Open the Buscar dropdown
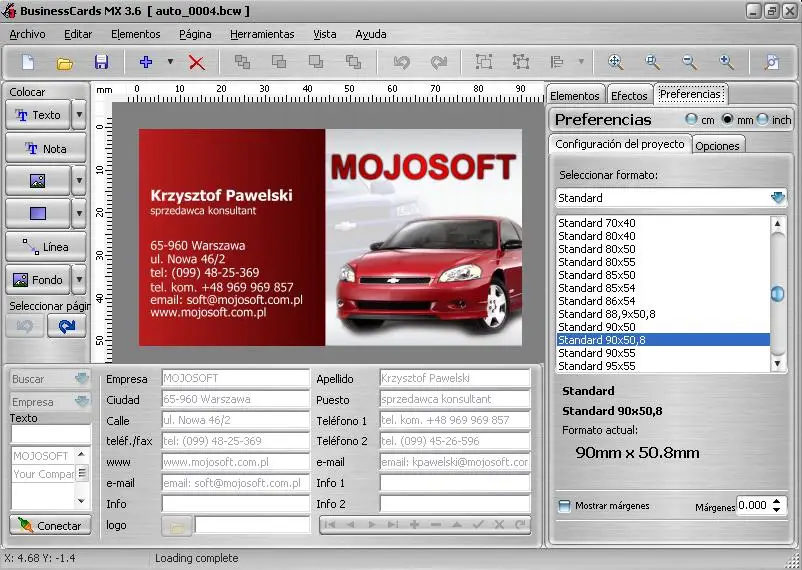 (82, 379)
